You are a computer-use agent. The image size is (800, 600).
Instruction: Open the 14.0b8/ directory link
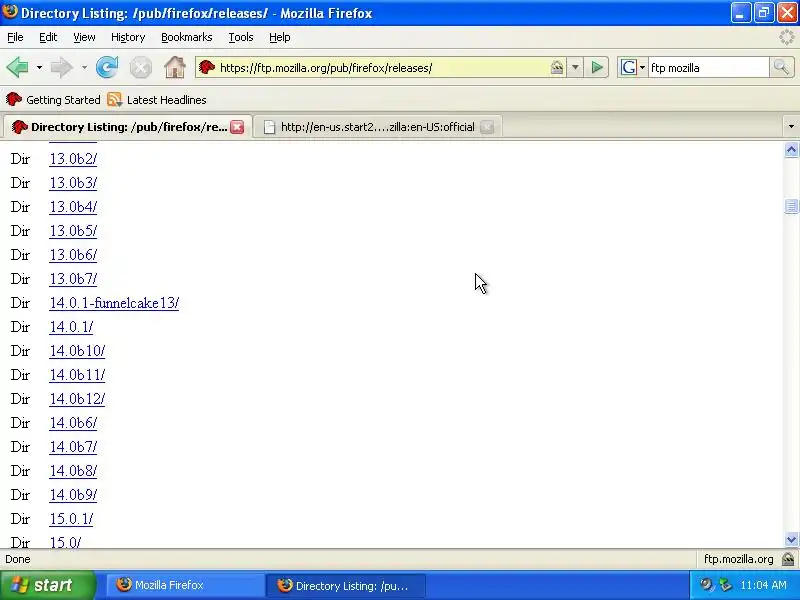[x=73, y=470]
